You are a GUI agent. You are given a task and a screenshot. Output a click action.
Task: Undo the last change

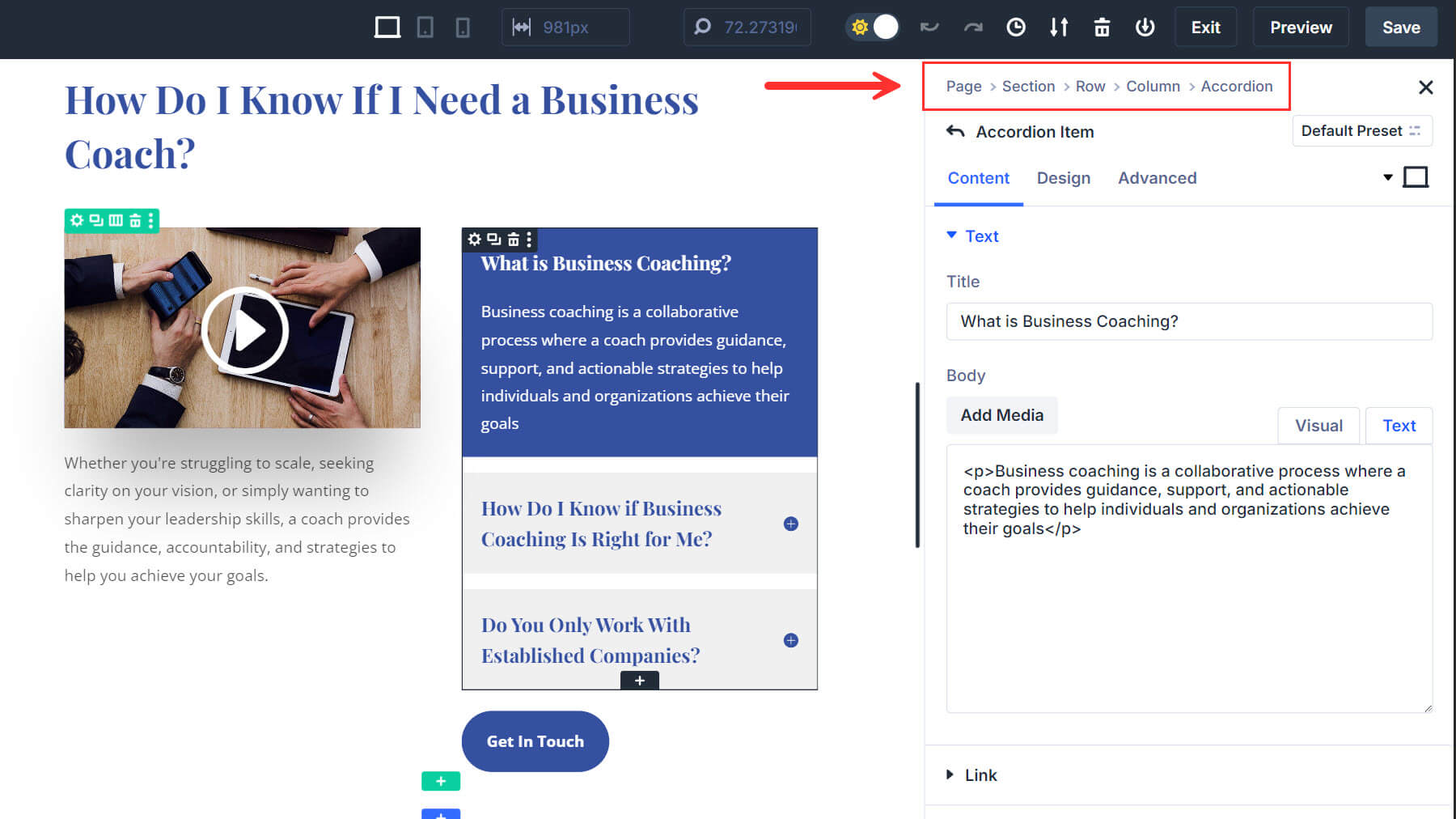pyautogui.click(x=929, y=27)
